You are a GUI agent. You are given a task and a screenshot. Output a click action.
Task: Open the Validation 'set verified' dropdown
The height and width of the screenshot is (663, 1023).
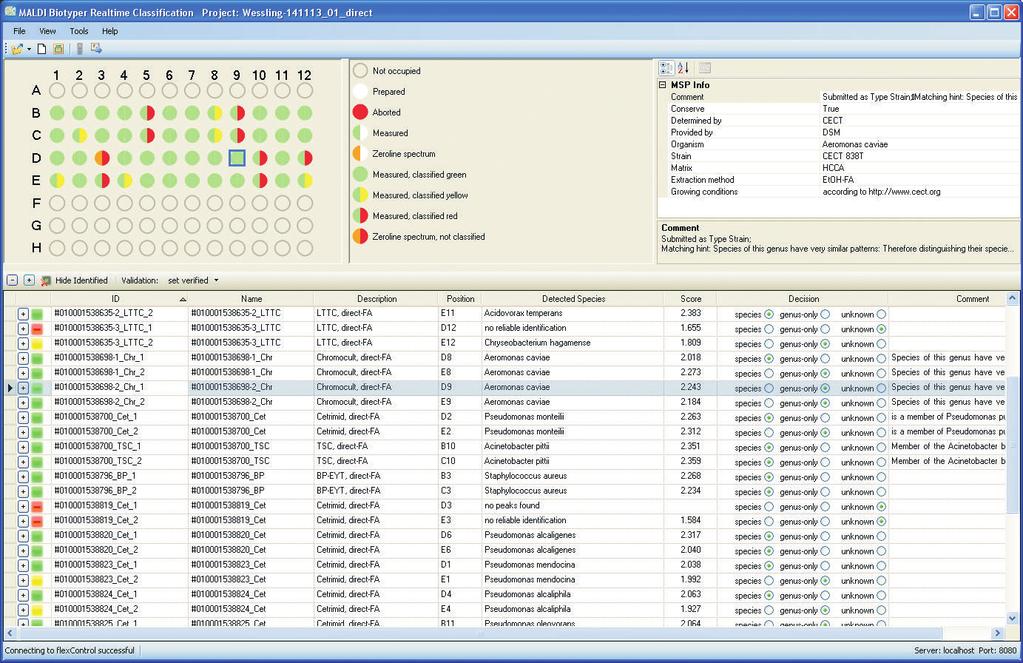coord(193,281)
